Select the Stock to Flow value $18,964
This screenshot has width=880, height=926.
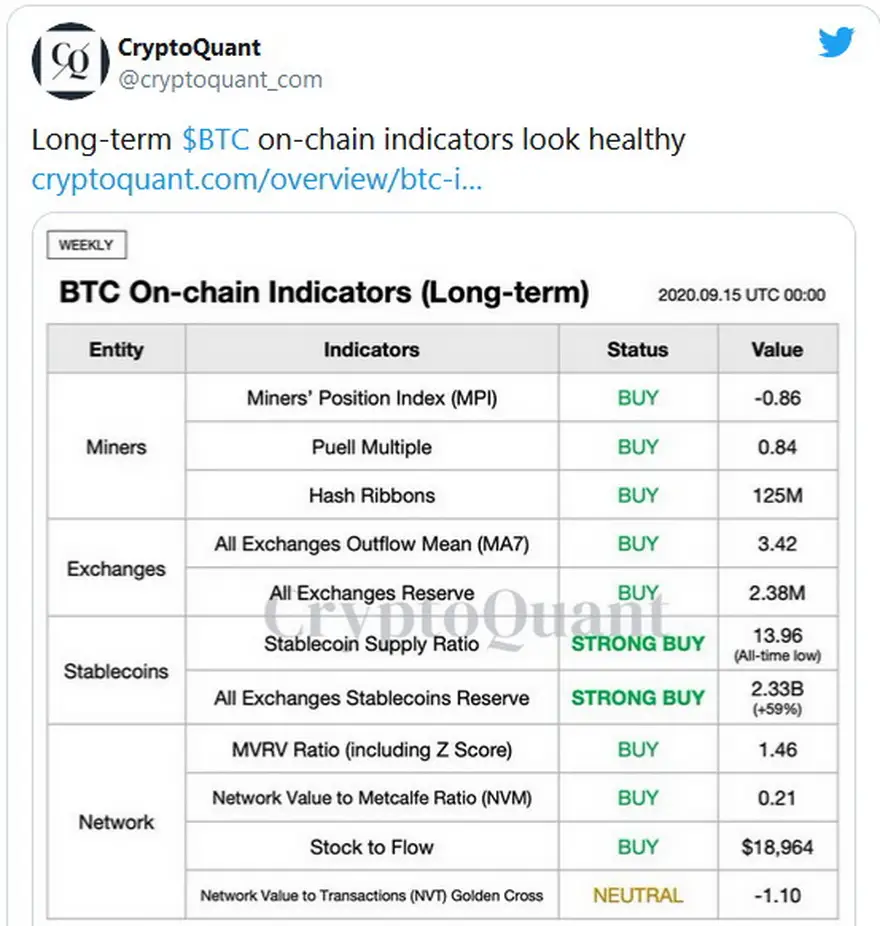pyautogui.click(x=777, y=847)
